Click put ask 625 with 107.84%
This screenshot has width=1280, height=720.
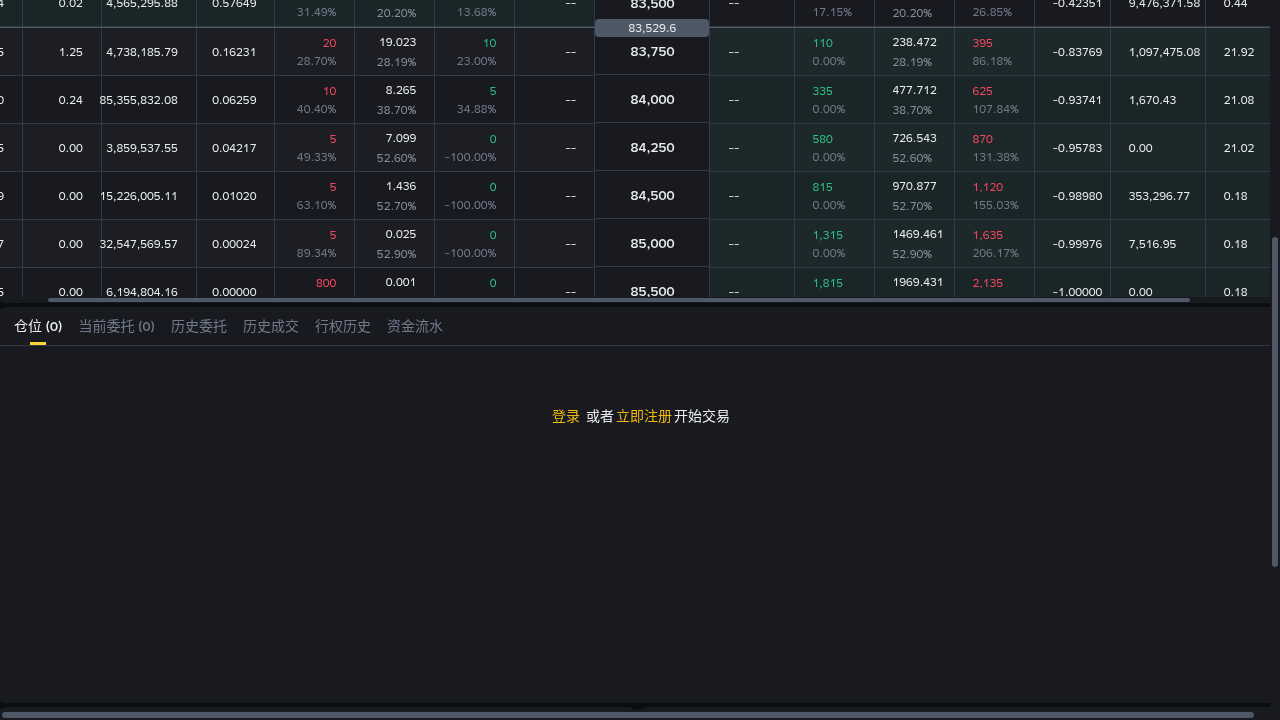pos(994,100)
